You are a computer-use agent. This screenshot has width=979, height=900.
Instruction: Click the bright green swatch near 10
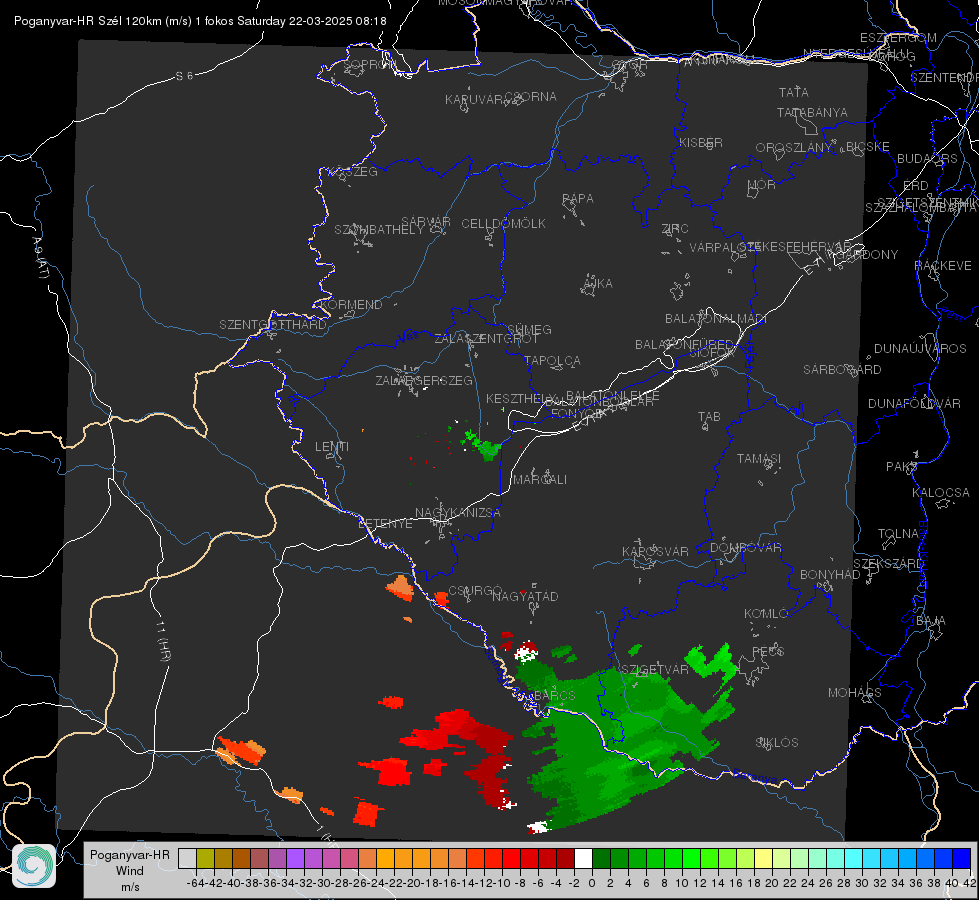pyautogui.click(x=691, y=858)
